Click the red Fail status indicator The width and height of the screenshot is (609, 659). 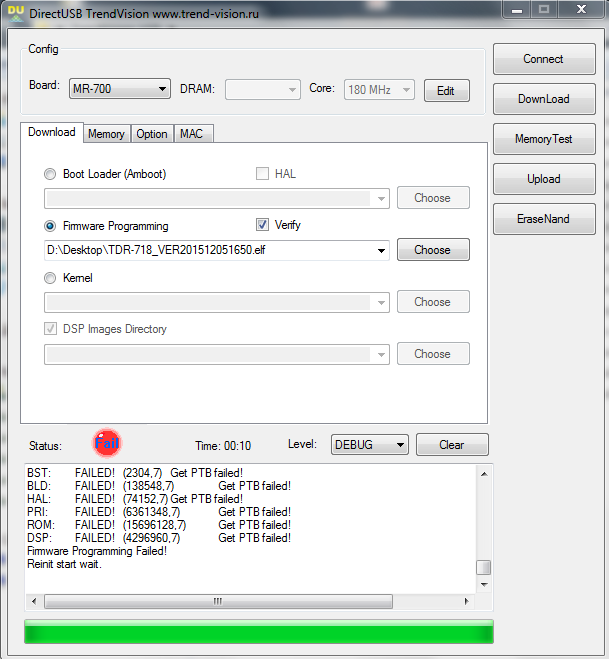coord(106,443)
